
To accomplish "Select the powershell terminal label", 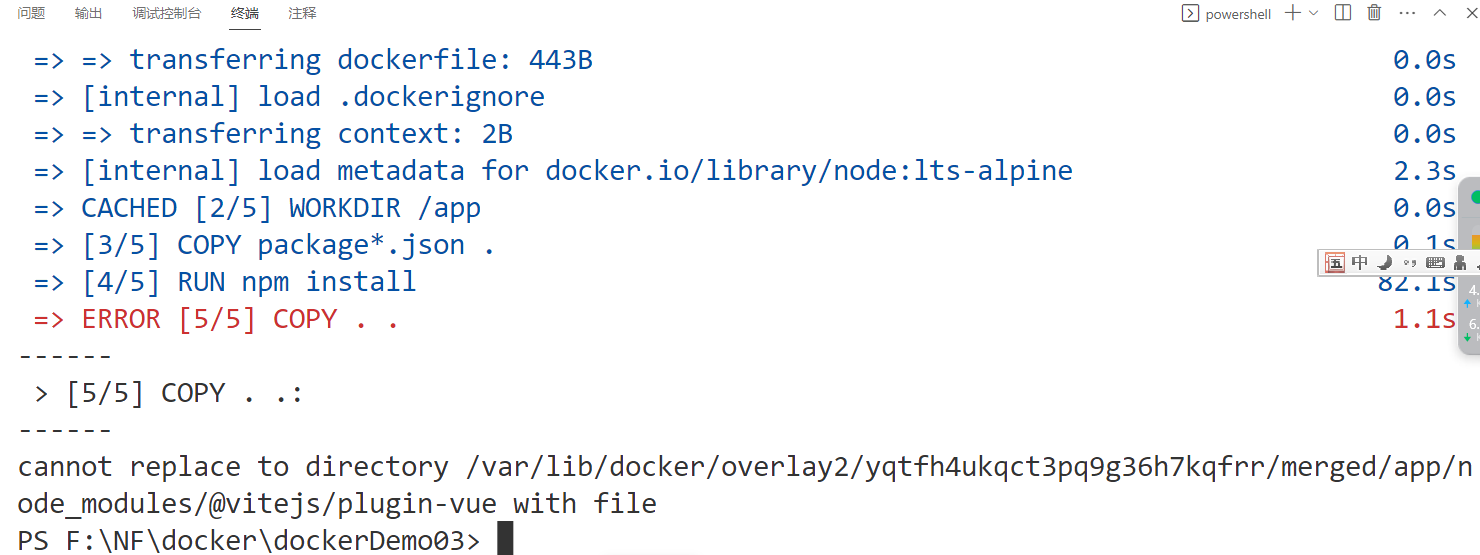I will pos(1238,14).
